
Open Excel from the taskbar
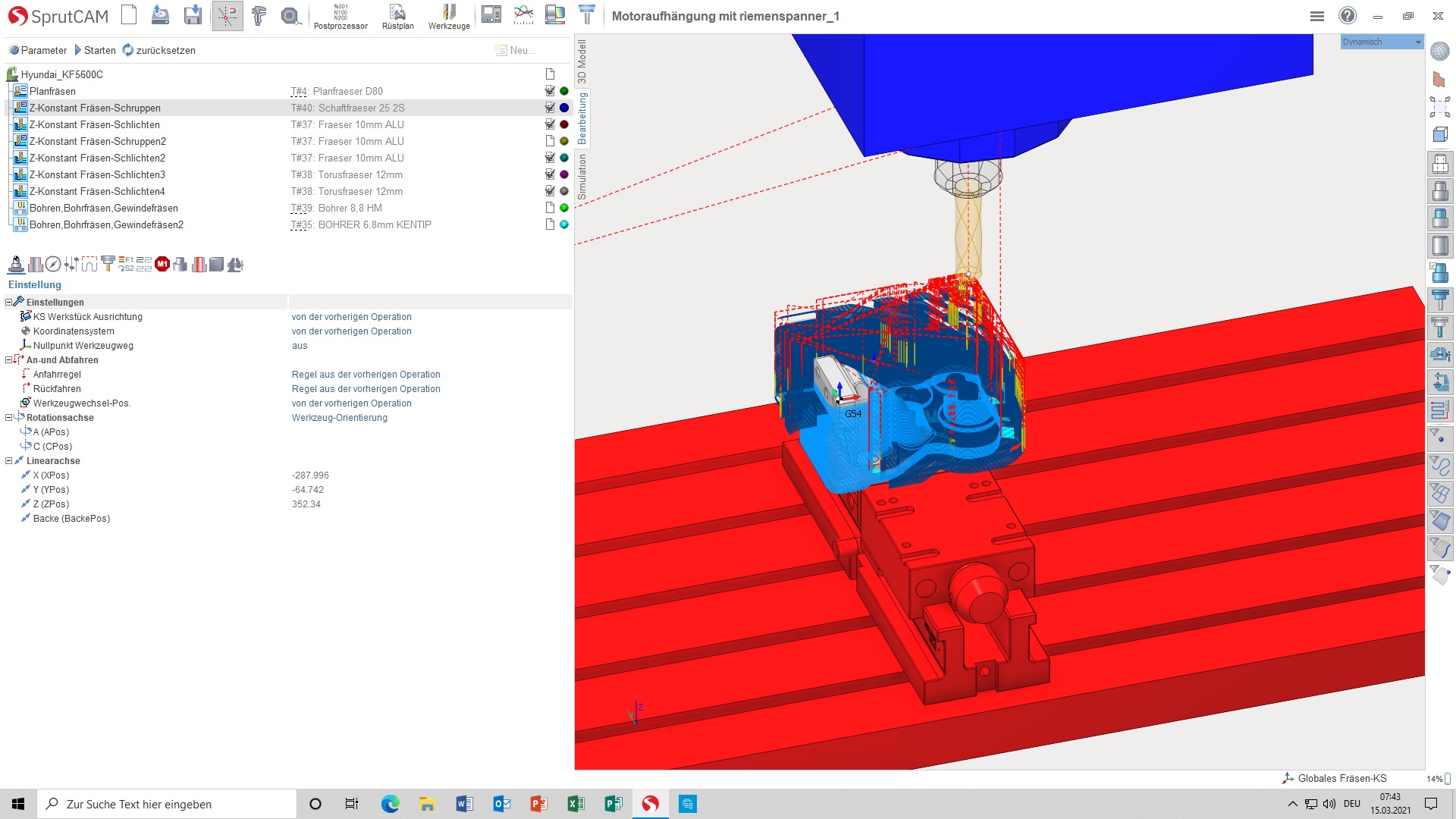(576, 804)
